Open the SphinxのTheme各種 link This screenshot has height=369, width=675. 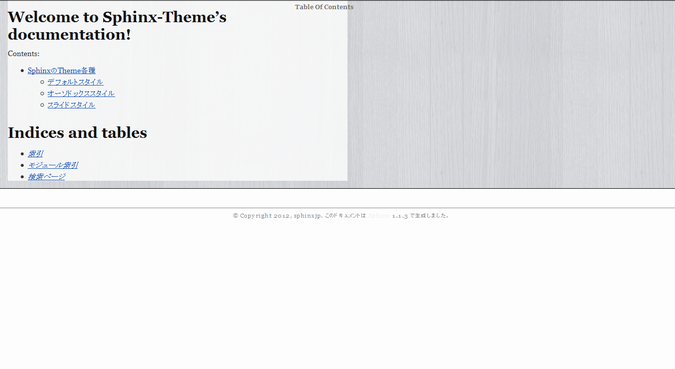62,71
